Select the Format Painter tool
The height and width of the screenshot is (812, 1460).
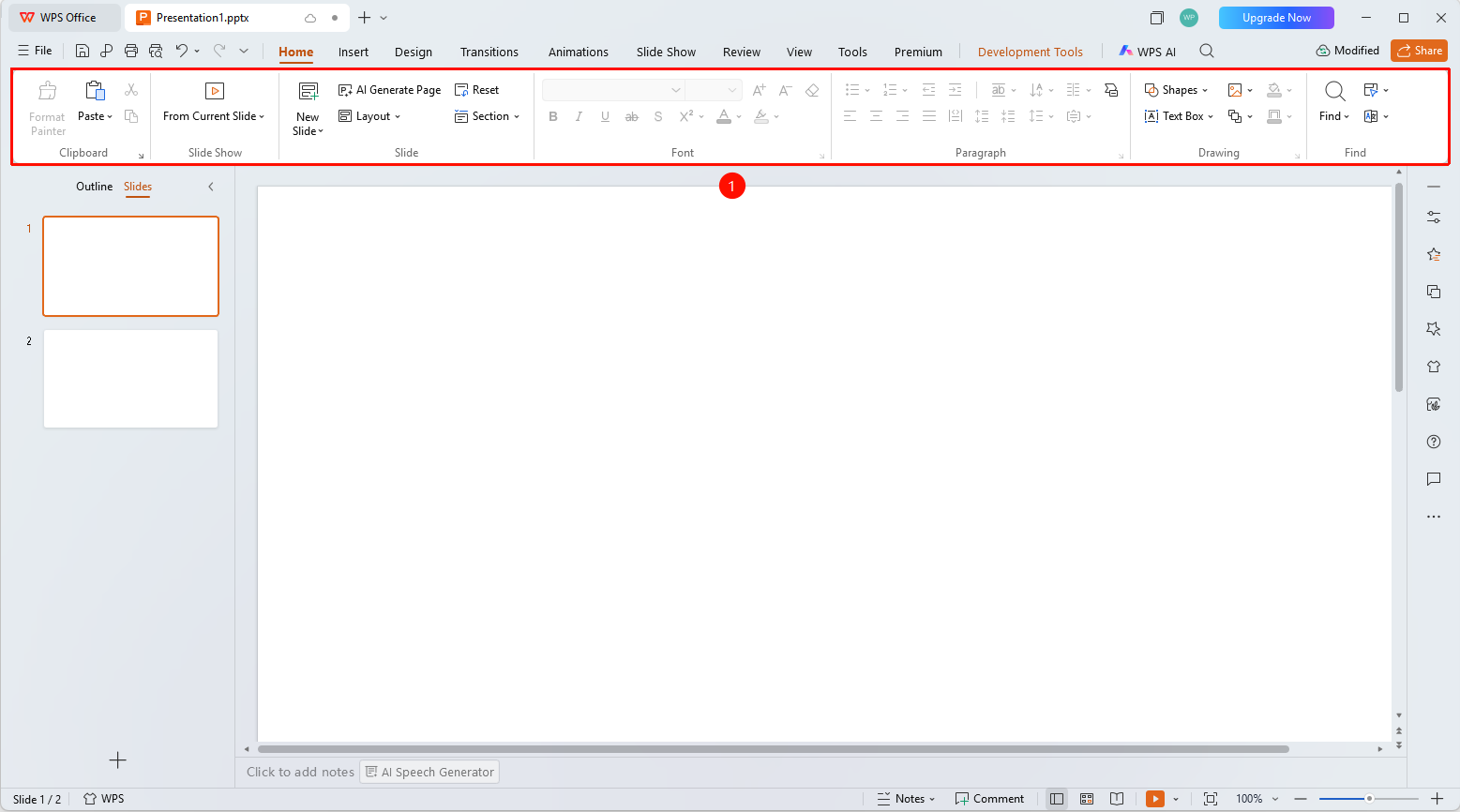coord(48,109)
